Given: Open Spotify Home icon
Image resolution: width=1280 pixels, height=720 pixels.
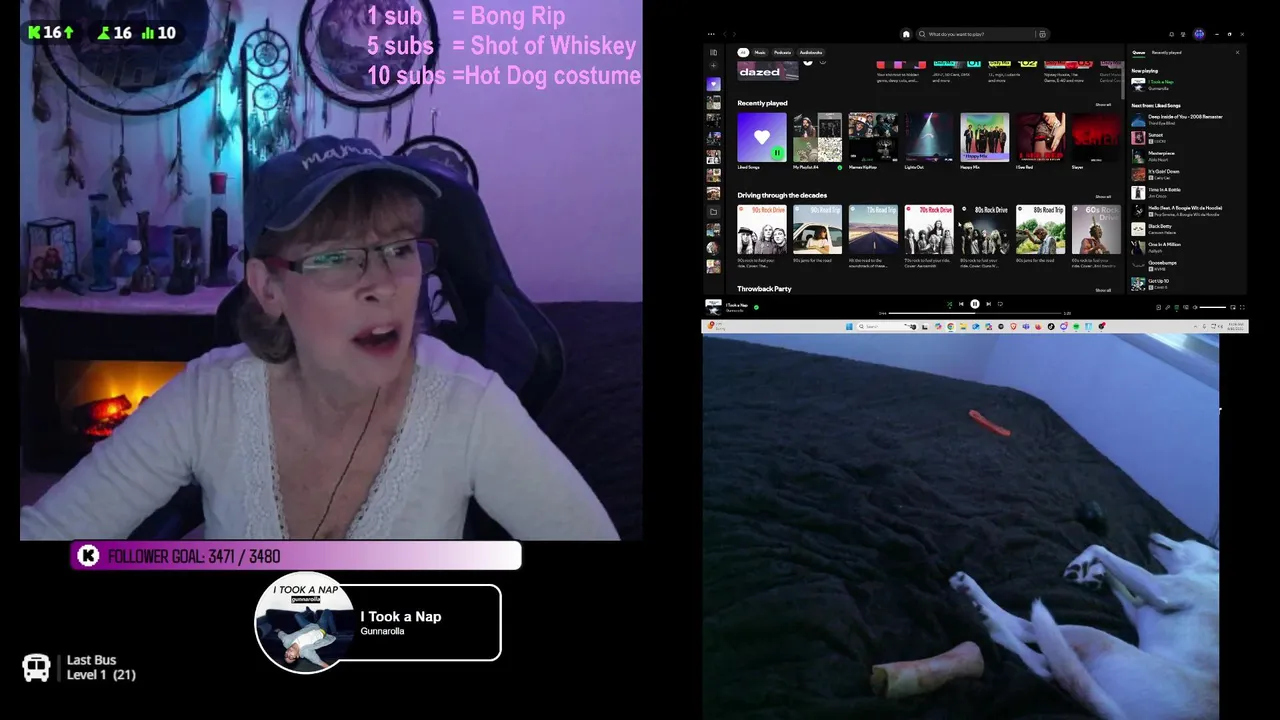Looking at the screenshot, I should pos(906,34).
